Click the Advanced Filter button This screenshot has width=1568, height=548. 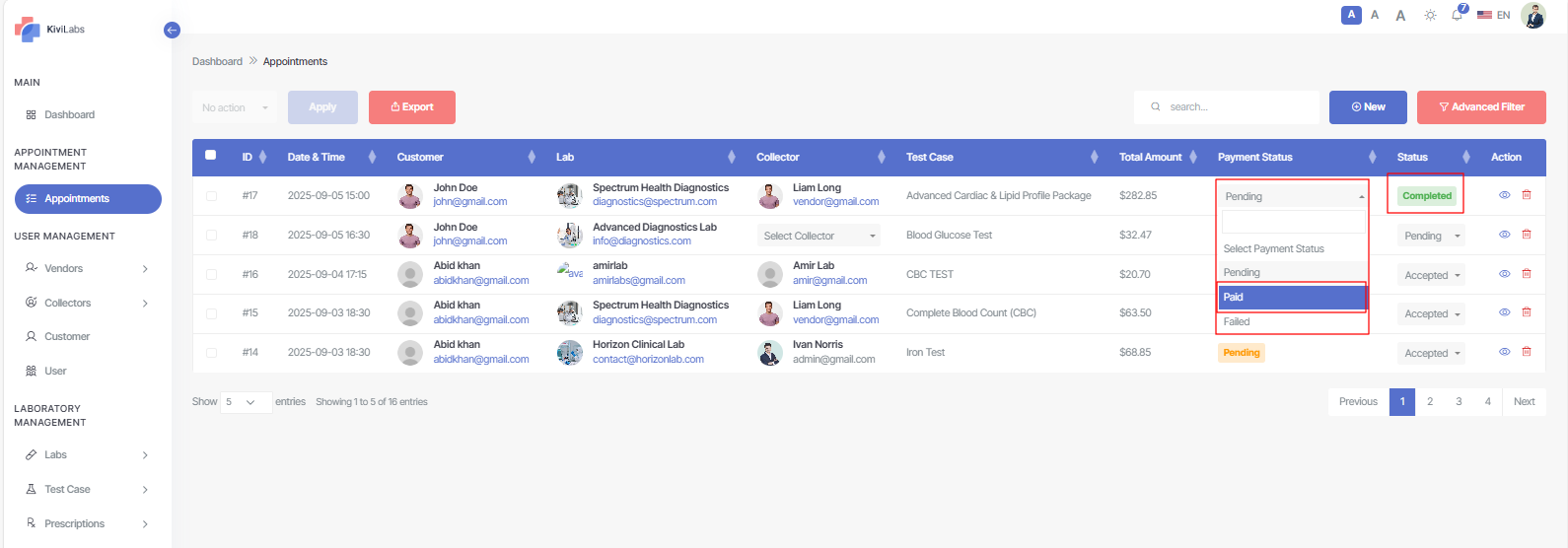[x=1480, y=107]
